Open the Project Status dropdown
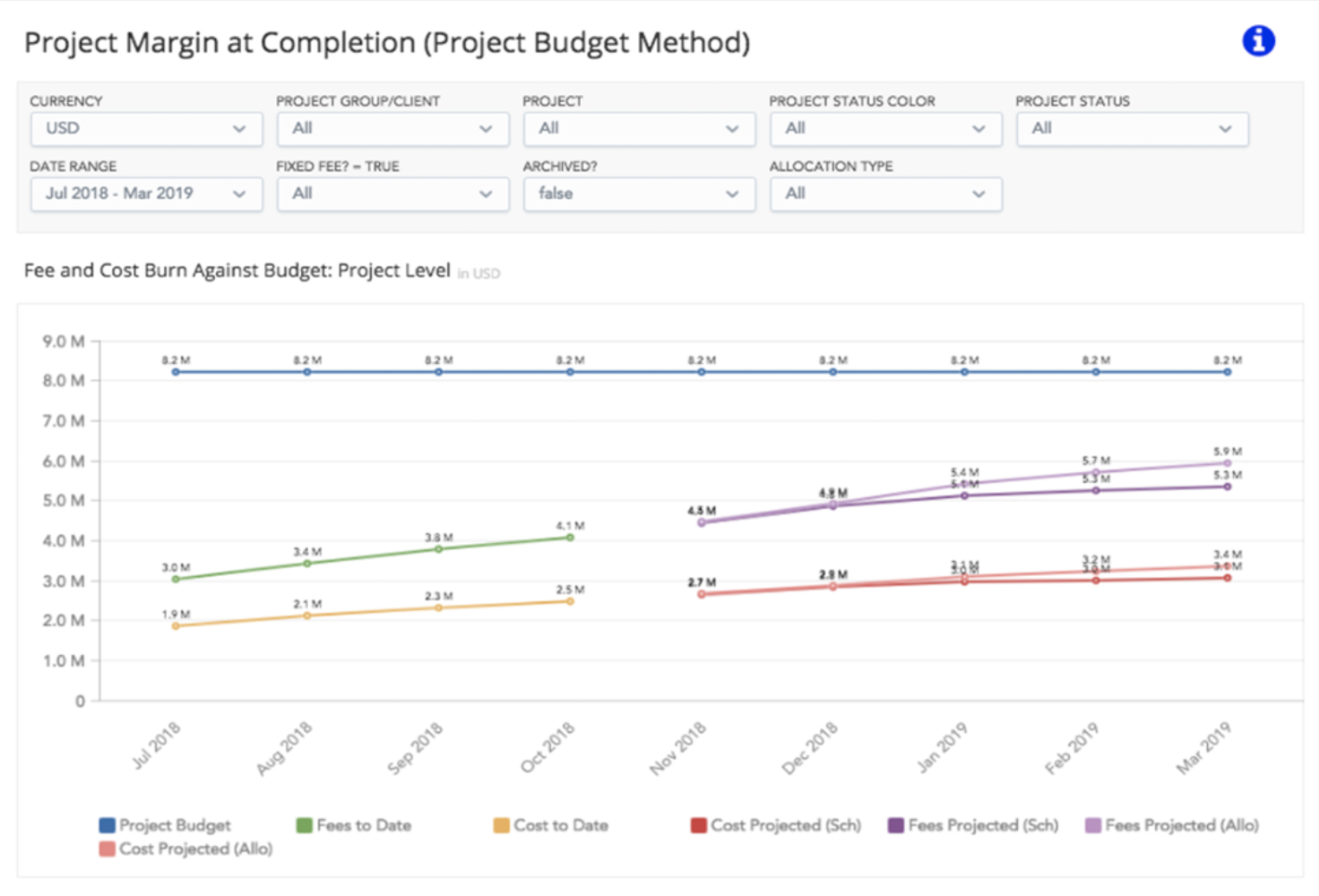1319x896 pixels. 1132,129
